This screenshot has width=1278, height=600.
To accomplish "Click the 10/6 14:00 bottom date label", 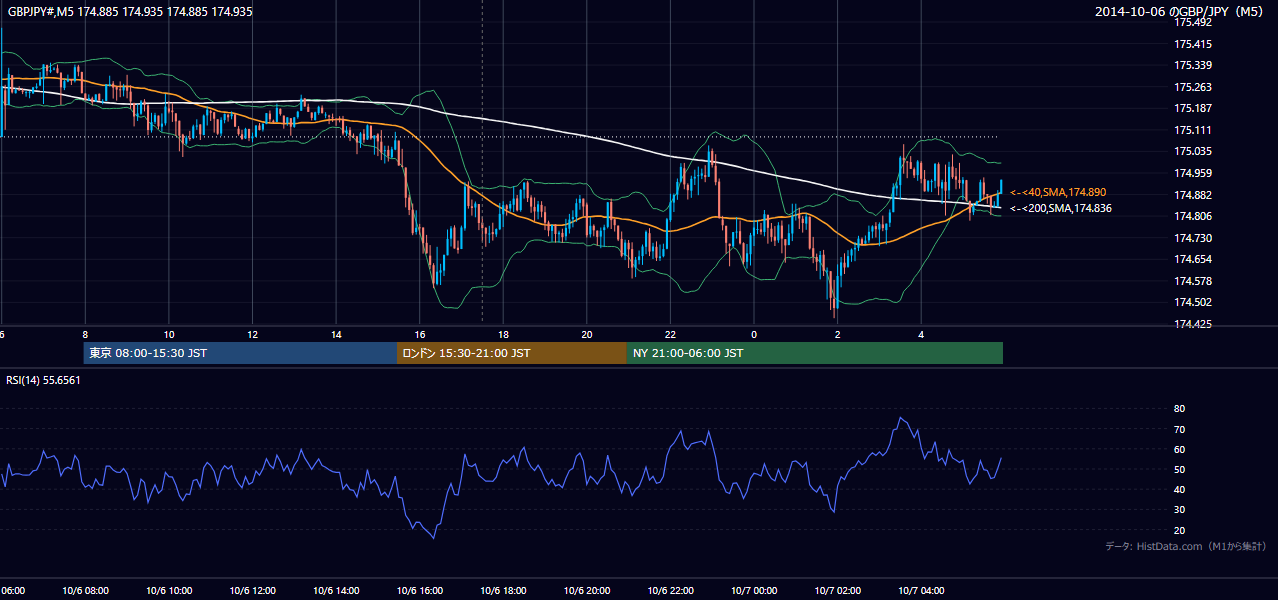I will (336, 591).
